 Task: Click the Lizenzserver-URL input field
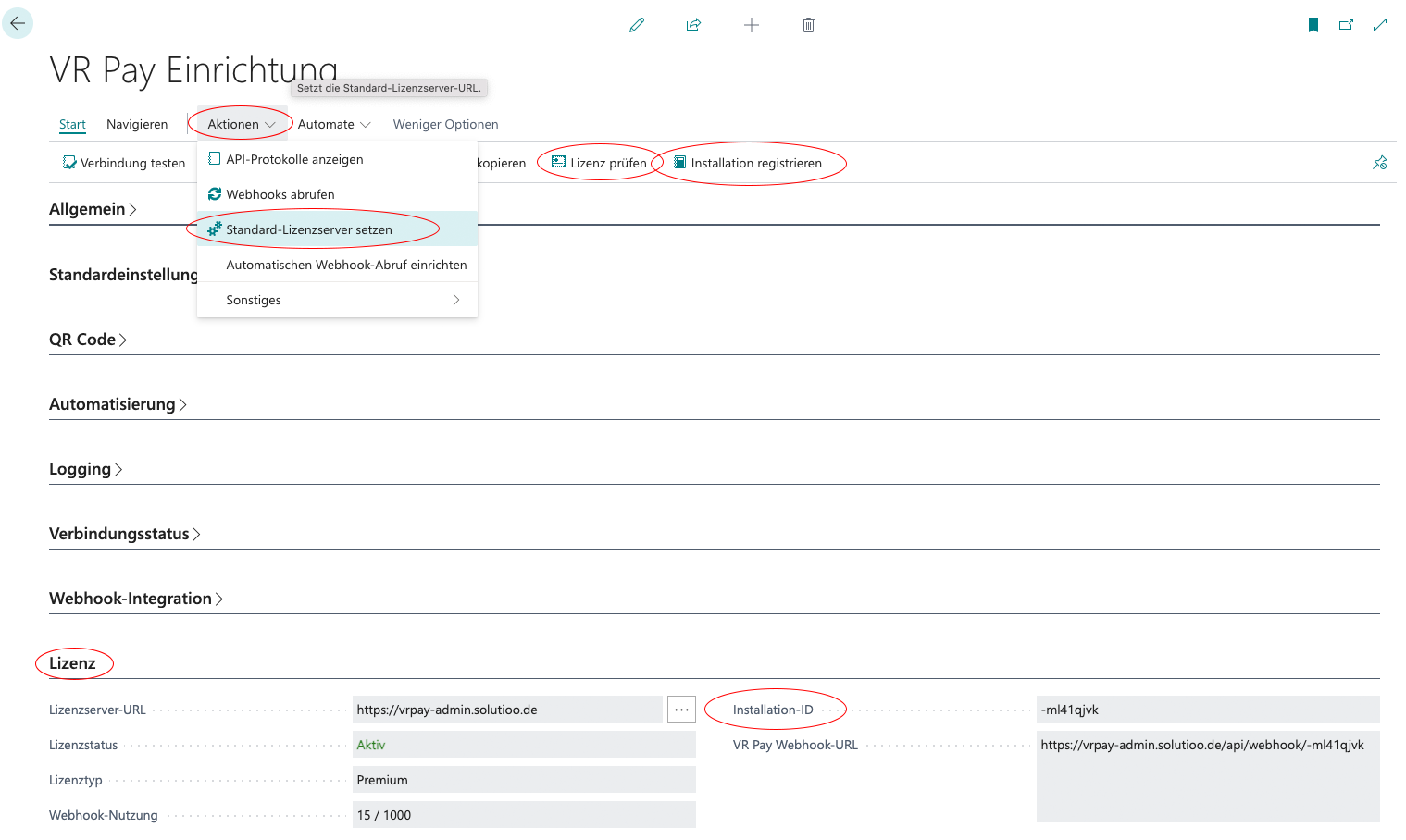click(x=507, y=710)
